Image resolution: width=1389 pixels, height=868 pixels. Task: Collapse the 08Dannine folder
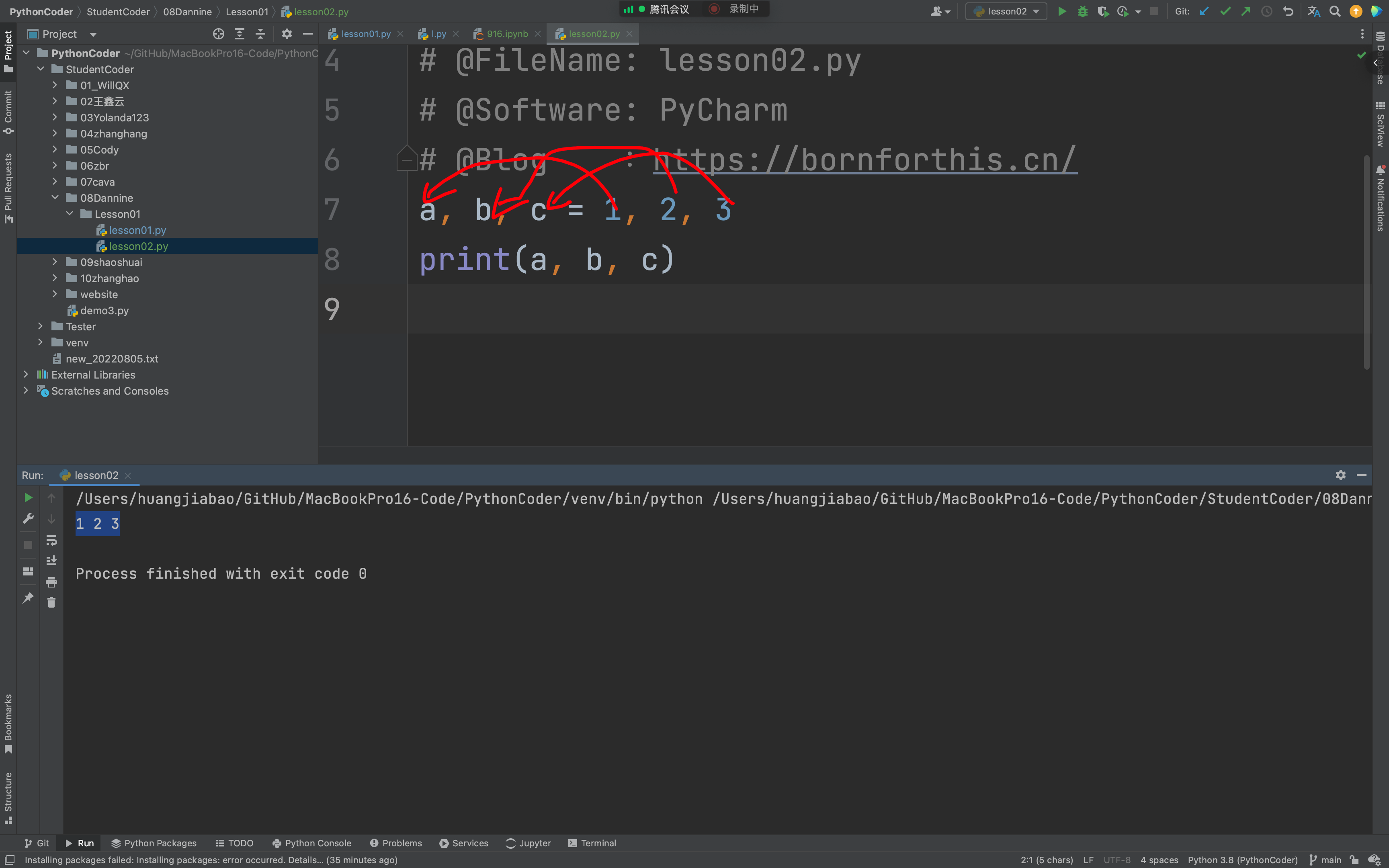(x=55, y=197)
